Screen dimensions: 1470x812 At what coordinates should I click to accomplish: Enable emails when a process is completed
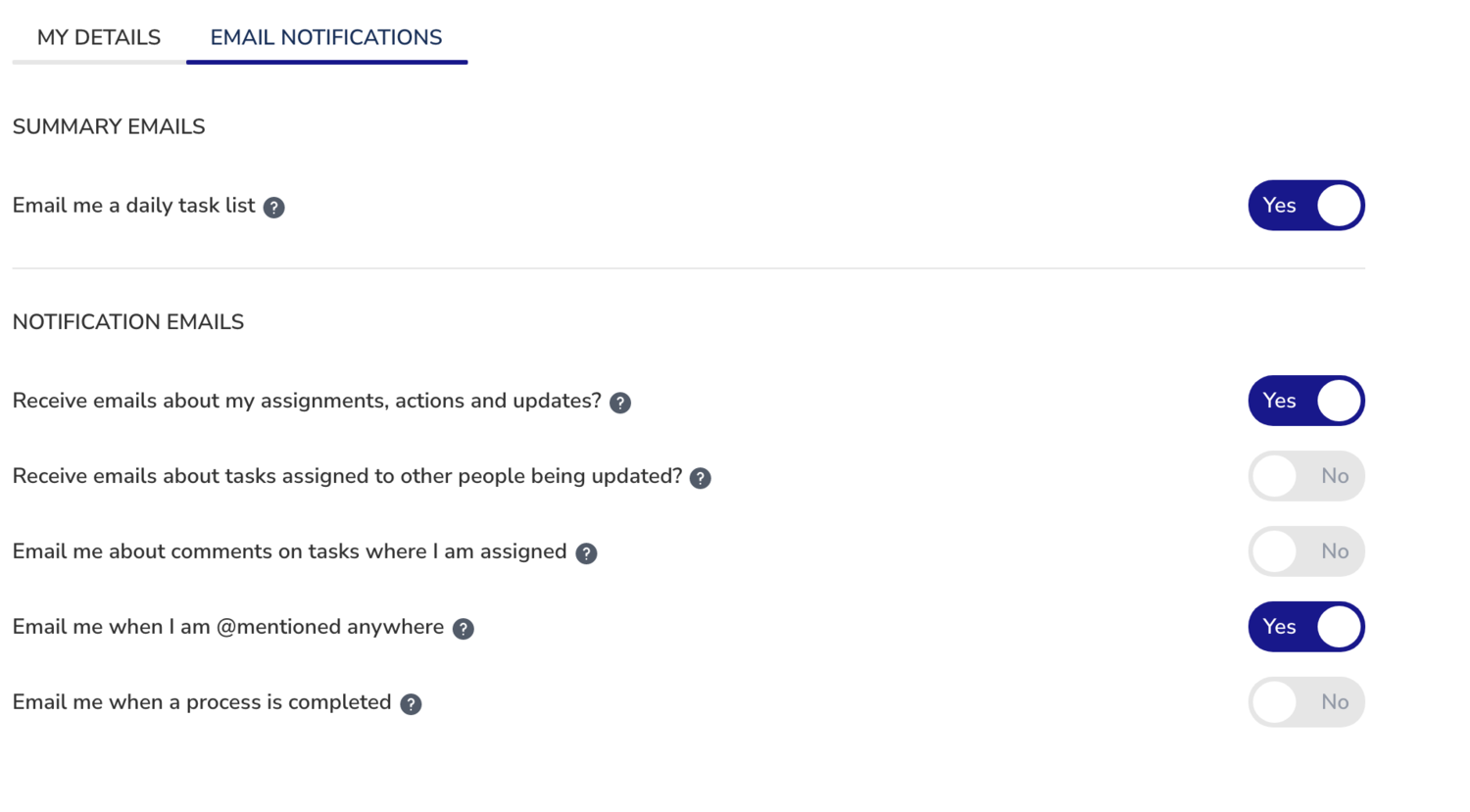1306,702
